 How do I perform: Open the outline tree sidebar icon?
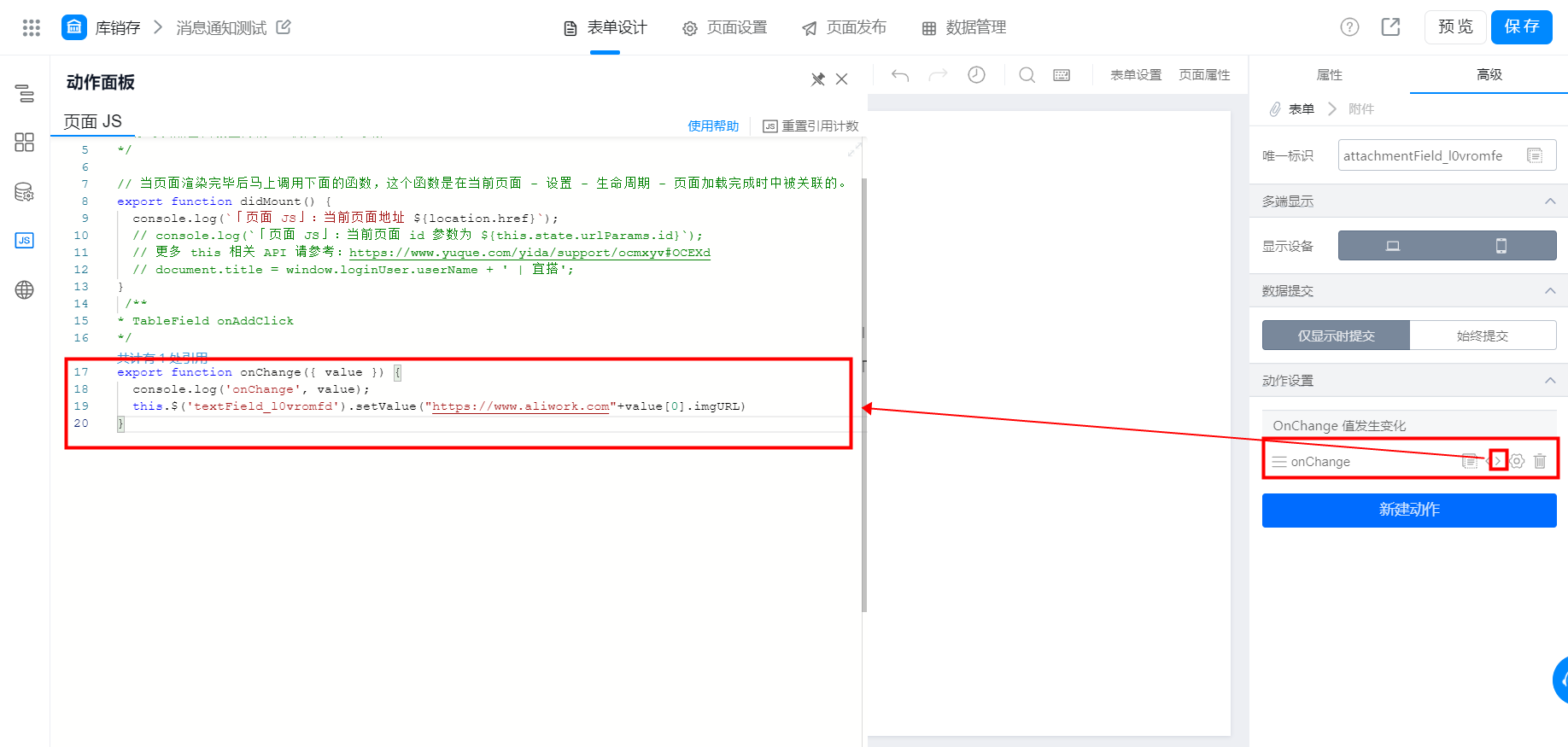25,93
